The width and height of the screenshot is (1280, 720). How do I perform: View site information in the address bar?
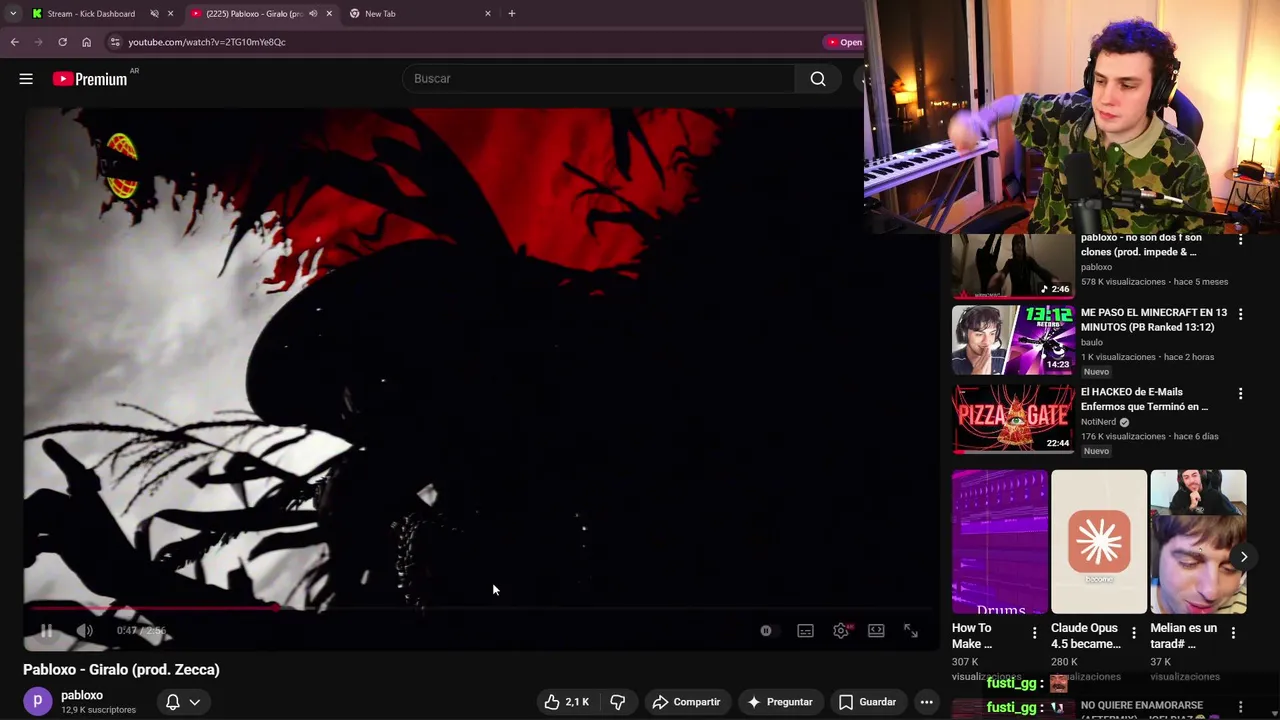115,42
